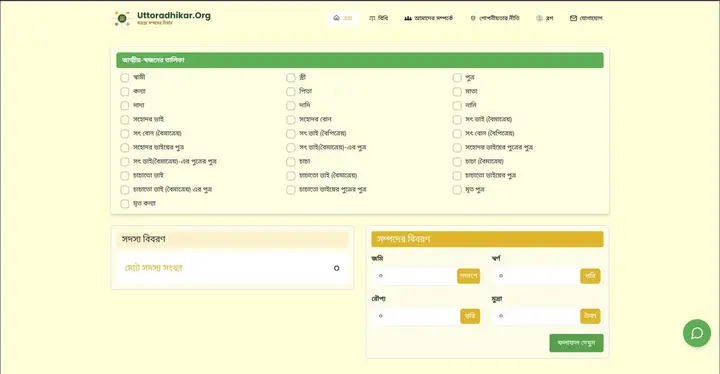This screenshot has width=720, height=374.
Task: Check the মৃত পুত্র (deceased son) checkbox
Action: [457, 190]
